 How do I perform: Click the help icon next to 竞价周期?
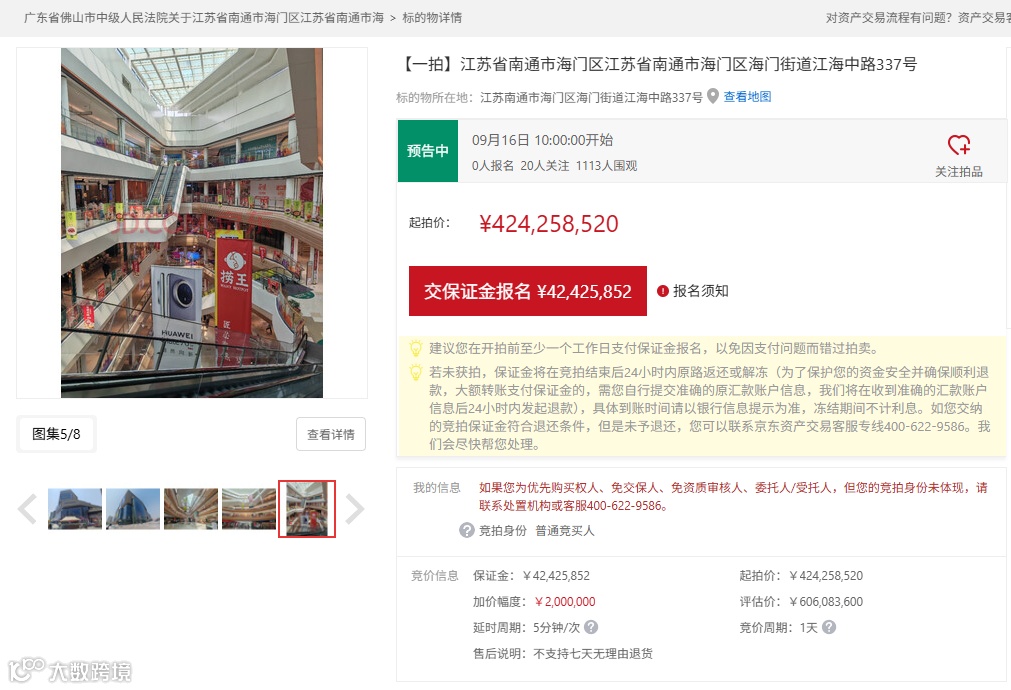[x=829, y=627]
